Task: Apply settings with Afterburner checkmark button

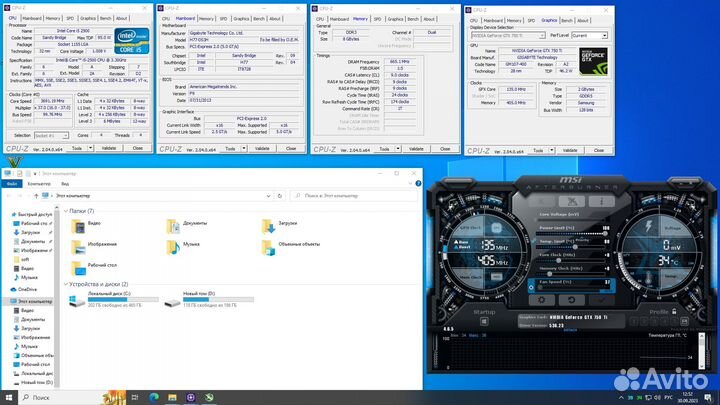Action: click(602, 300)
